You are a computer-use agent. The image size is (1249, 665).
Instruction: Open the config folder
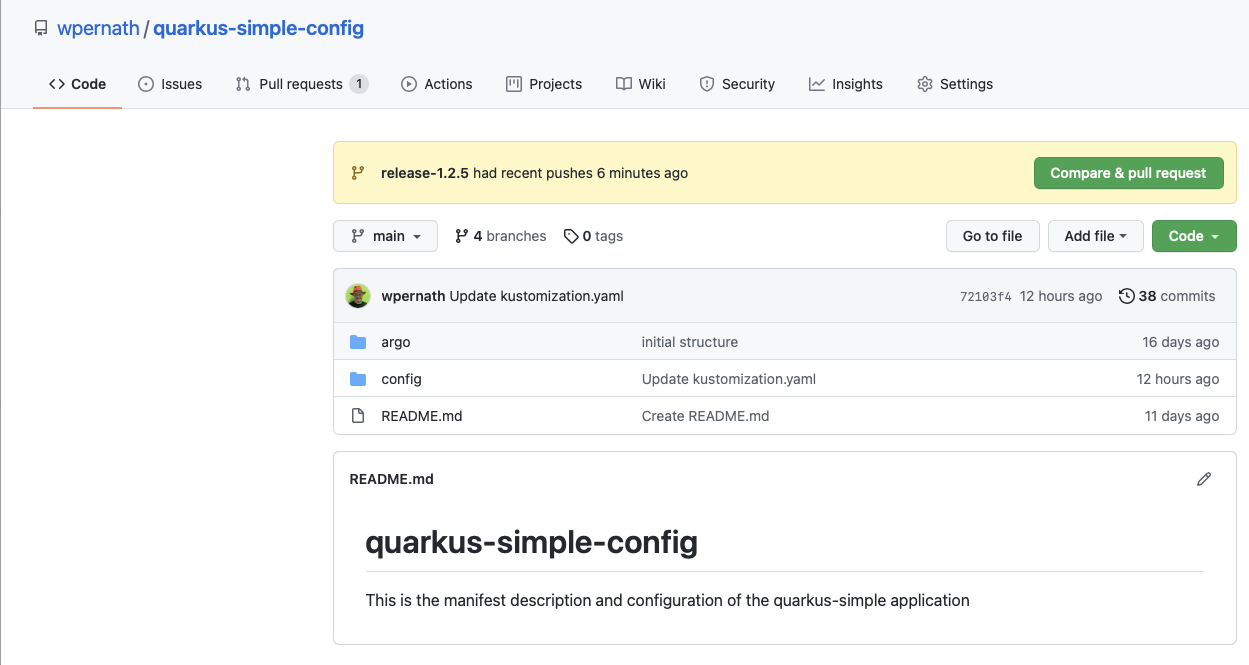point(402,379)
